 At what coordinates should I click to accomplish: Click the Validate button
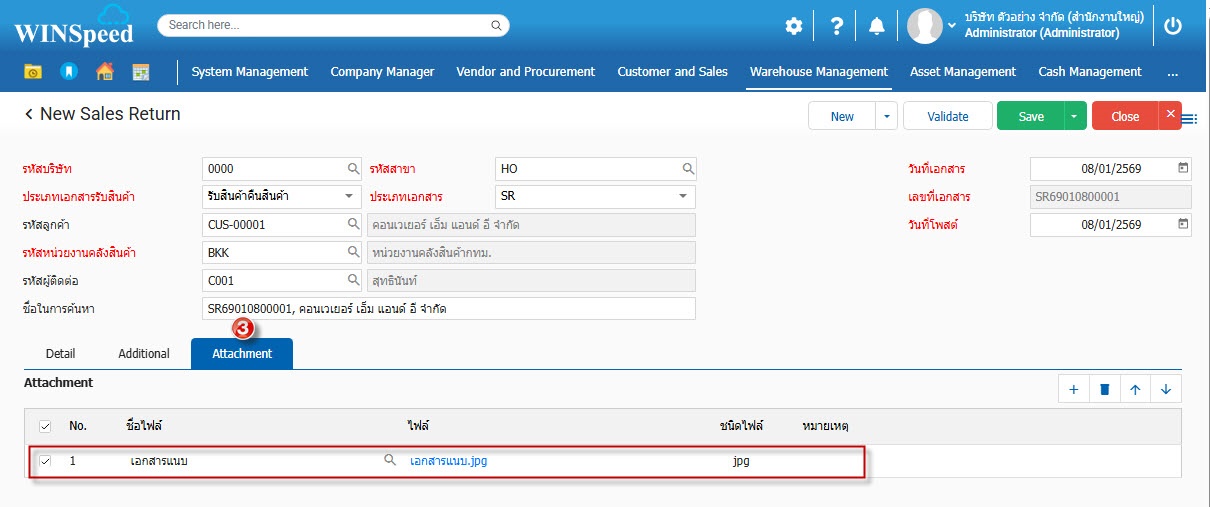pos(947,117)
